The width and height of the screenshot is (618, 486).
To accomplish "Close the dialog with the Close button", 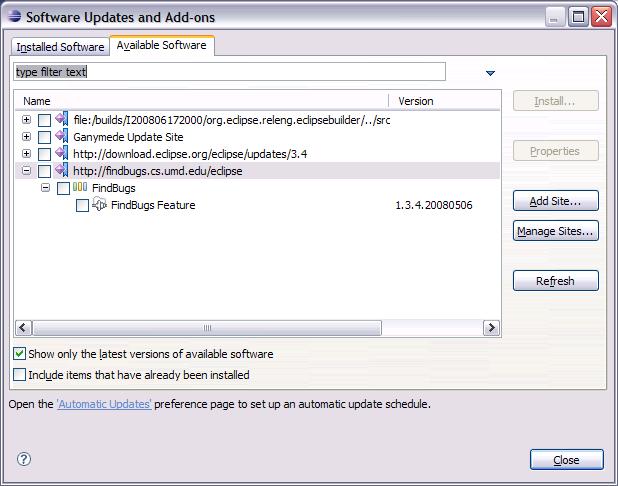I will 566,460.
